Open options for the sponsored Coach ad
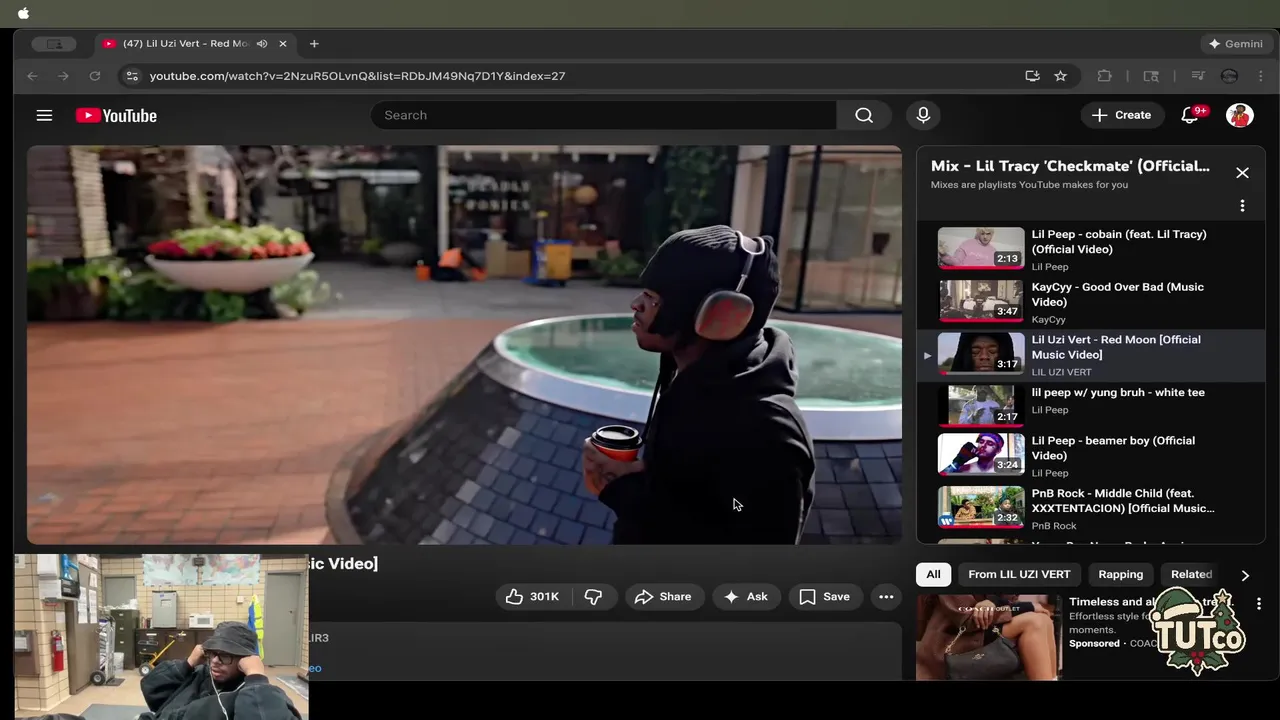This screenshot has width=1280, height=720. point(1259,604)
